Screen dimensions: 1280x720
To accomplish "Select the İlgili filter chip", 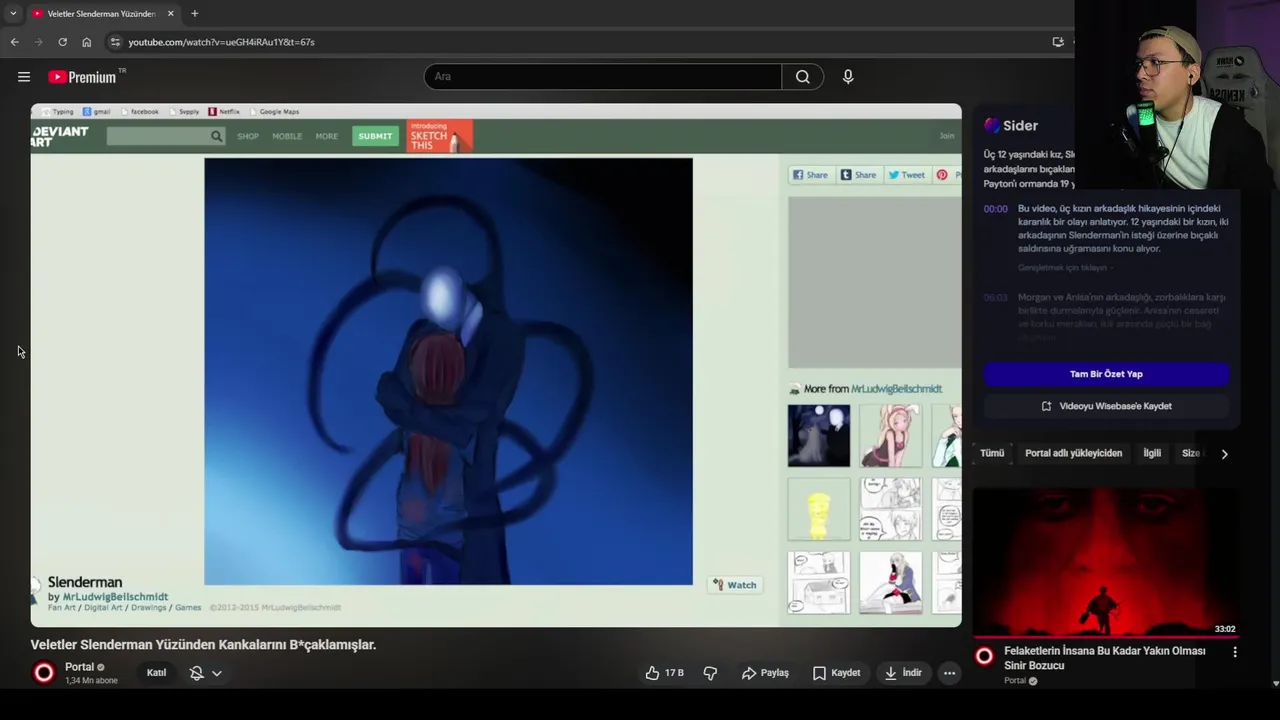I will coord(1152,453).
